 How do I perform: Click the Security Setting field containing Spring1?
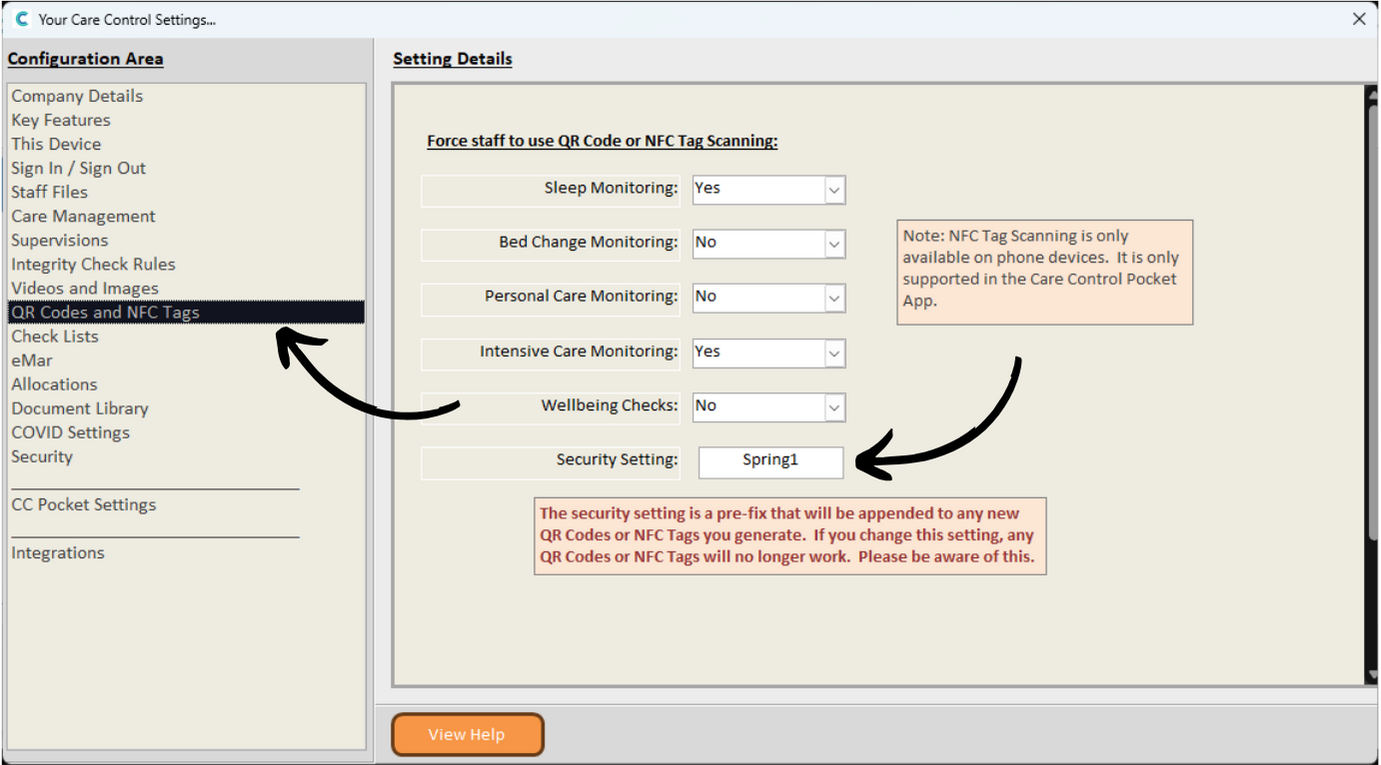point(771,461)
